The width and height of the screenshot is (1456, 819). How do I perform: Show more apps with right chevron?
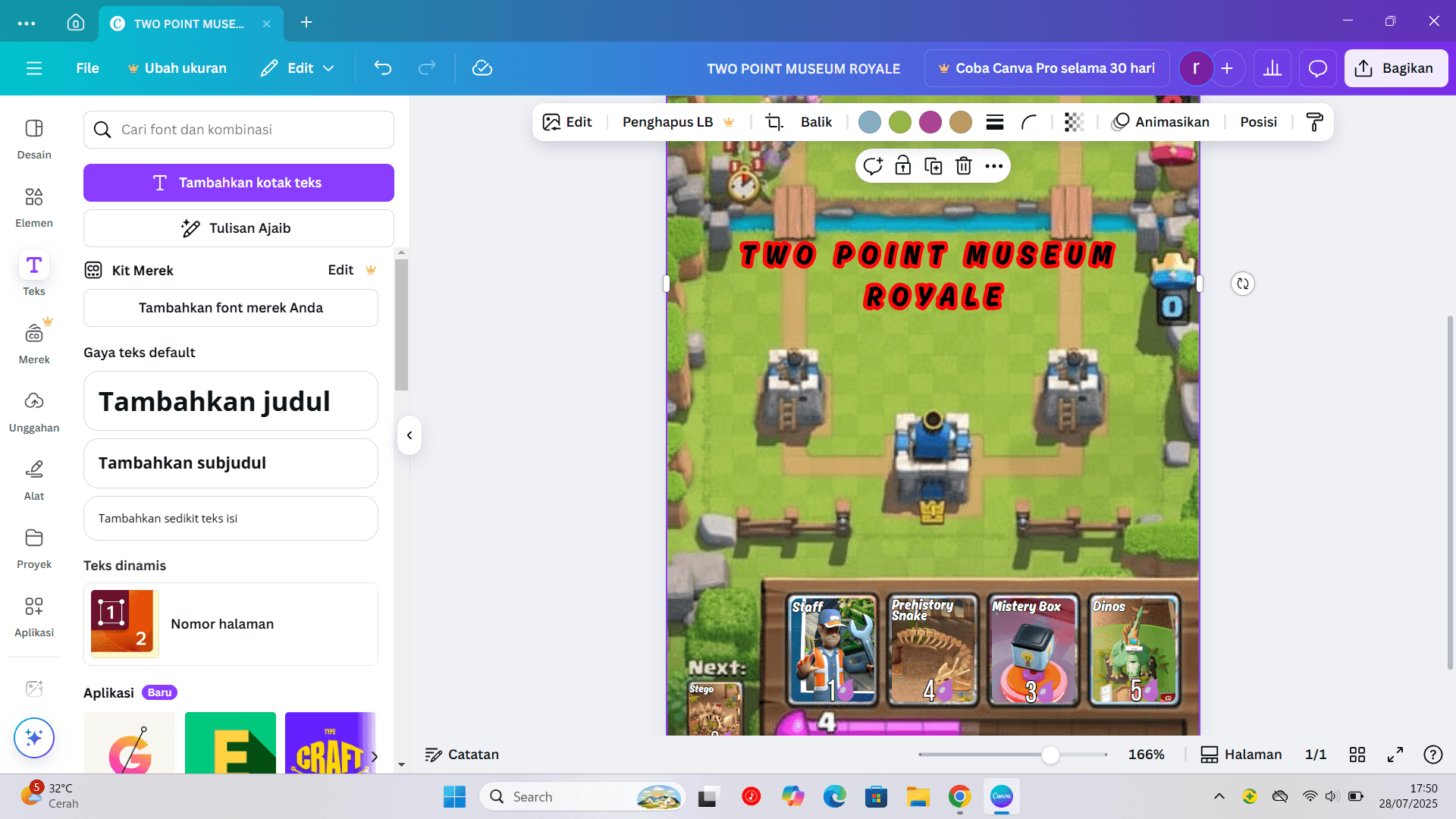point(375,756)
